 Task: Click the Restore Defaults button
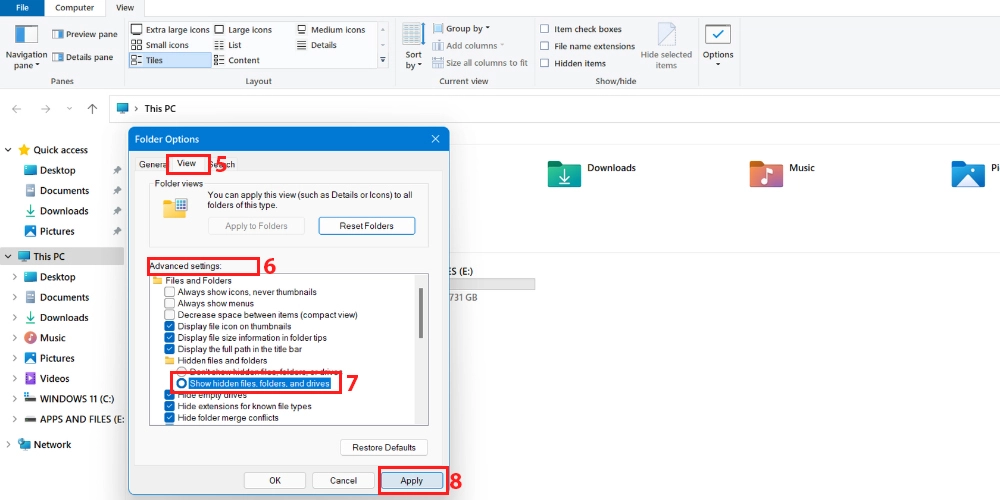[384, 448]
